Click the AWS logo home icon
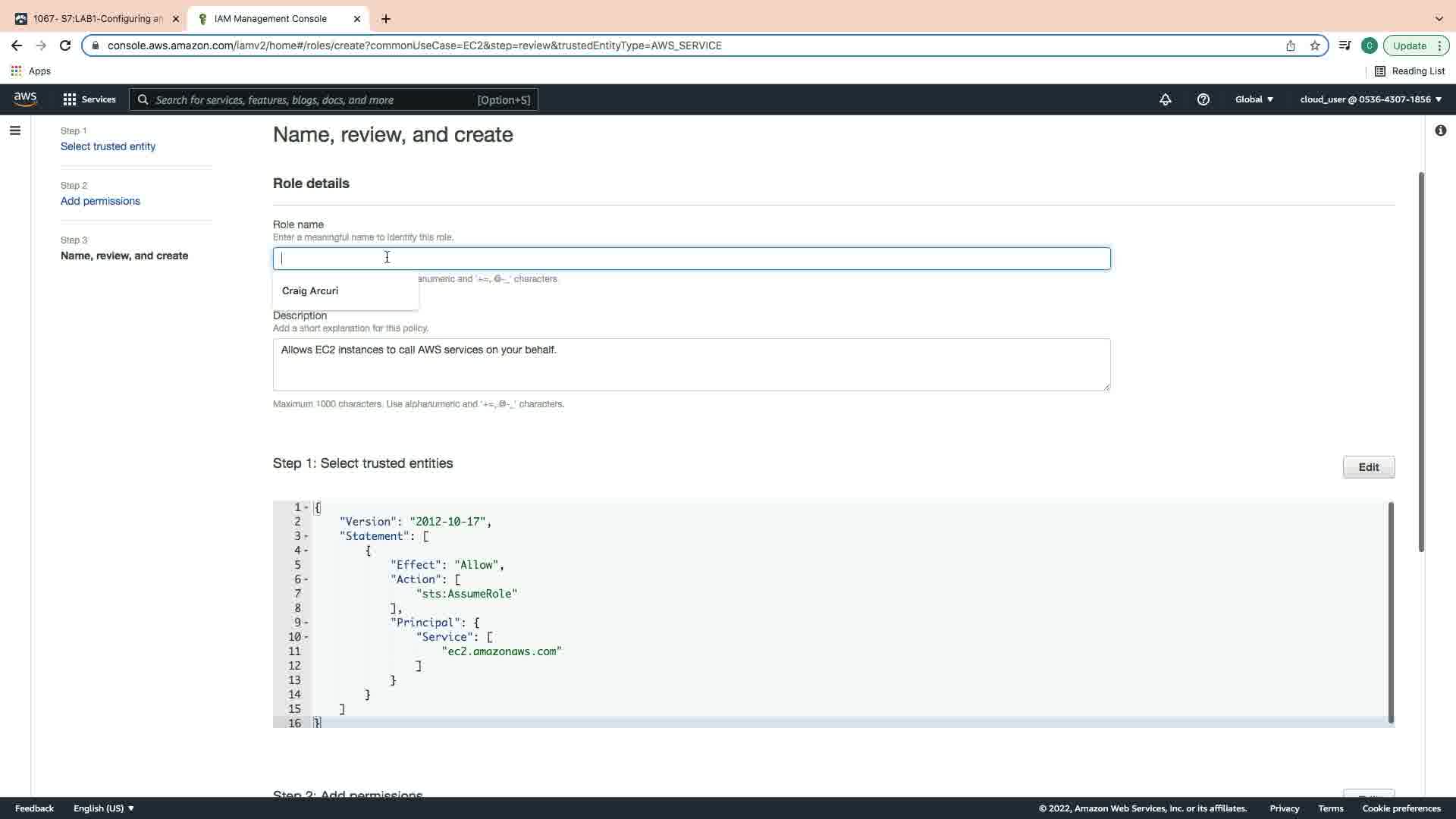 [25, 99]
